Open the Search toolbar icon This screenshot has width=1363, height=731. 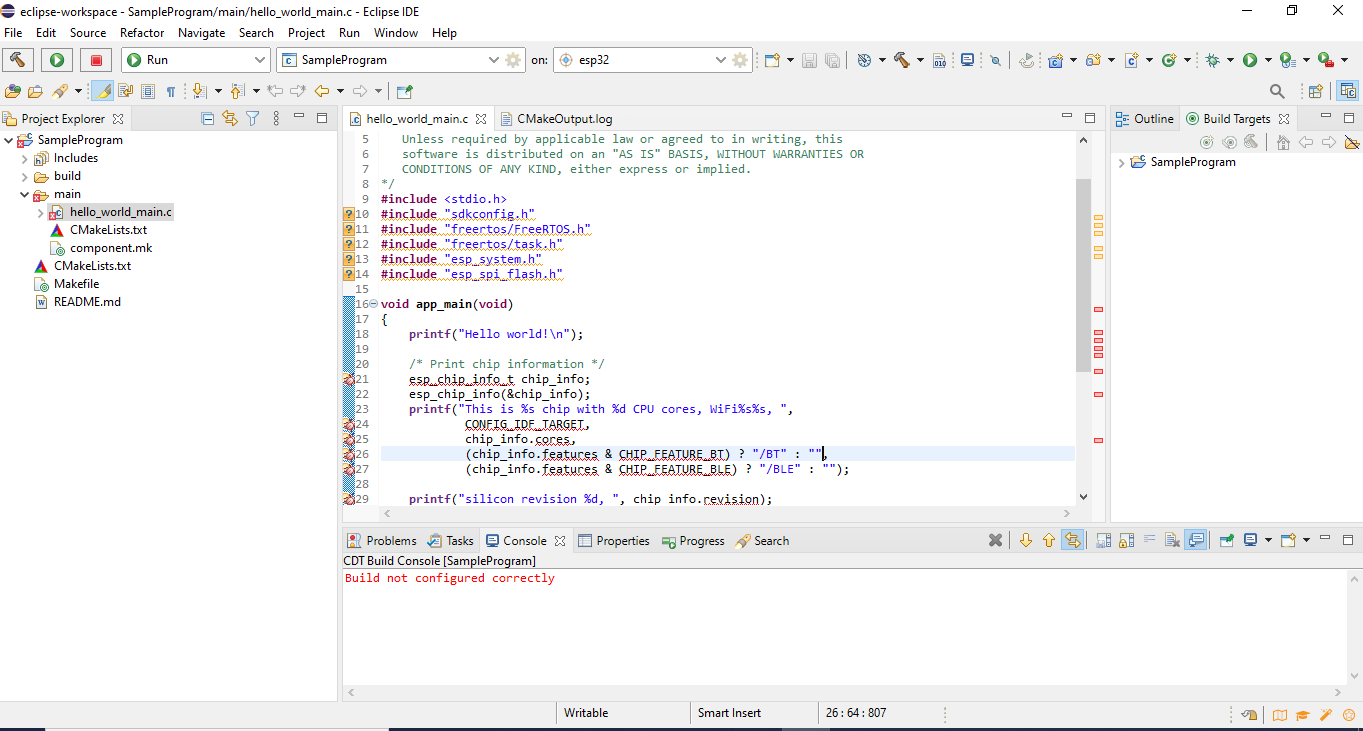click(x=1277, y=90)
